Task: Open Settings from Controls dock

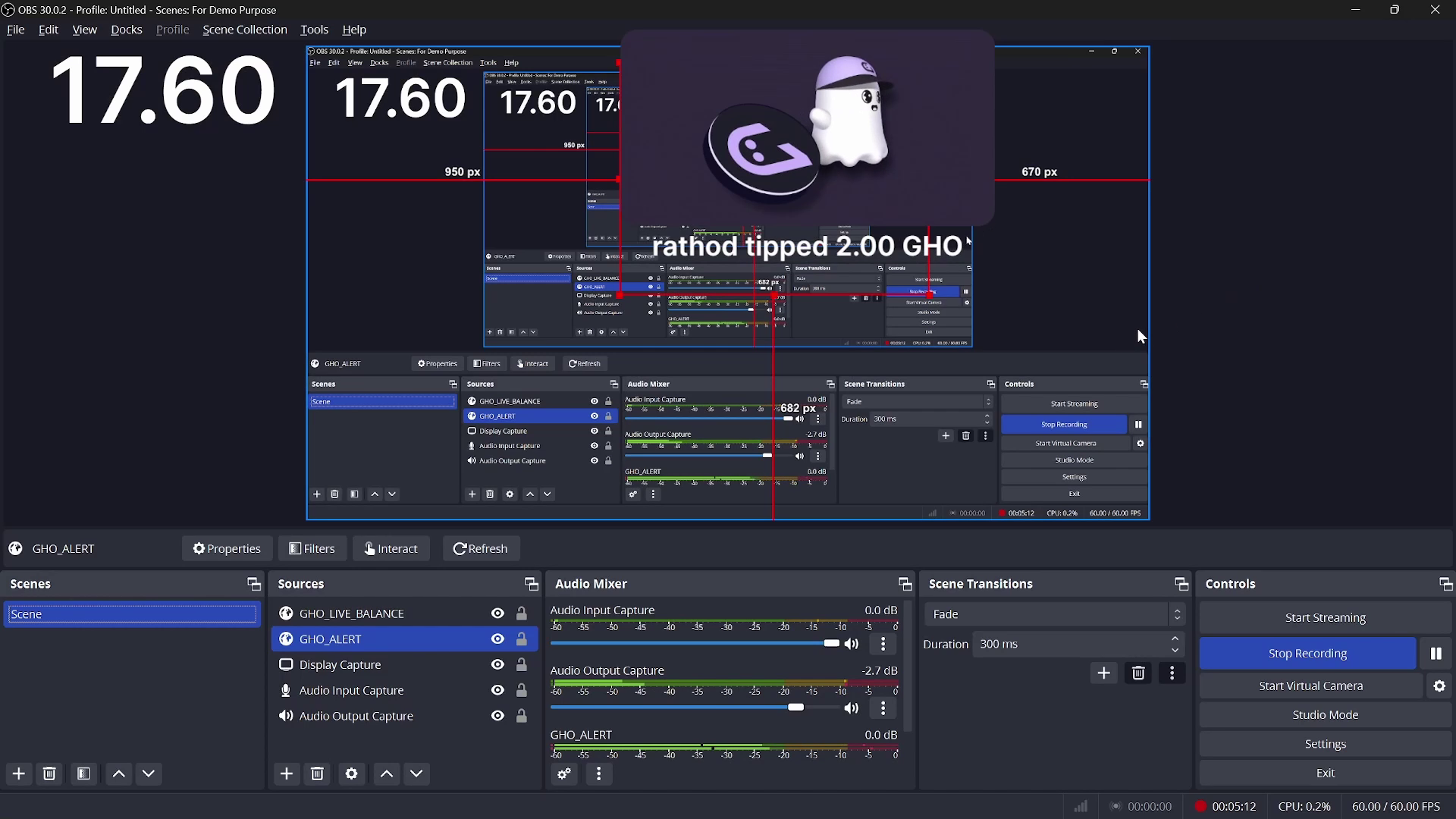Action: pos(1325,744)
